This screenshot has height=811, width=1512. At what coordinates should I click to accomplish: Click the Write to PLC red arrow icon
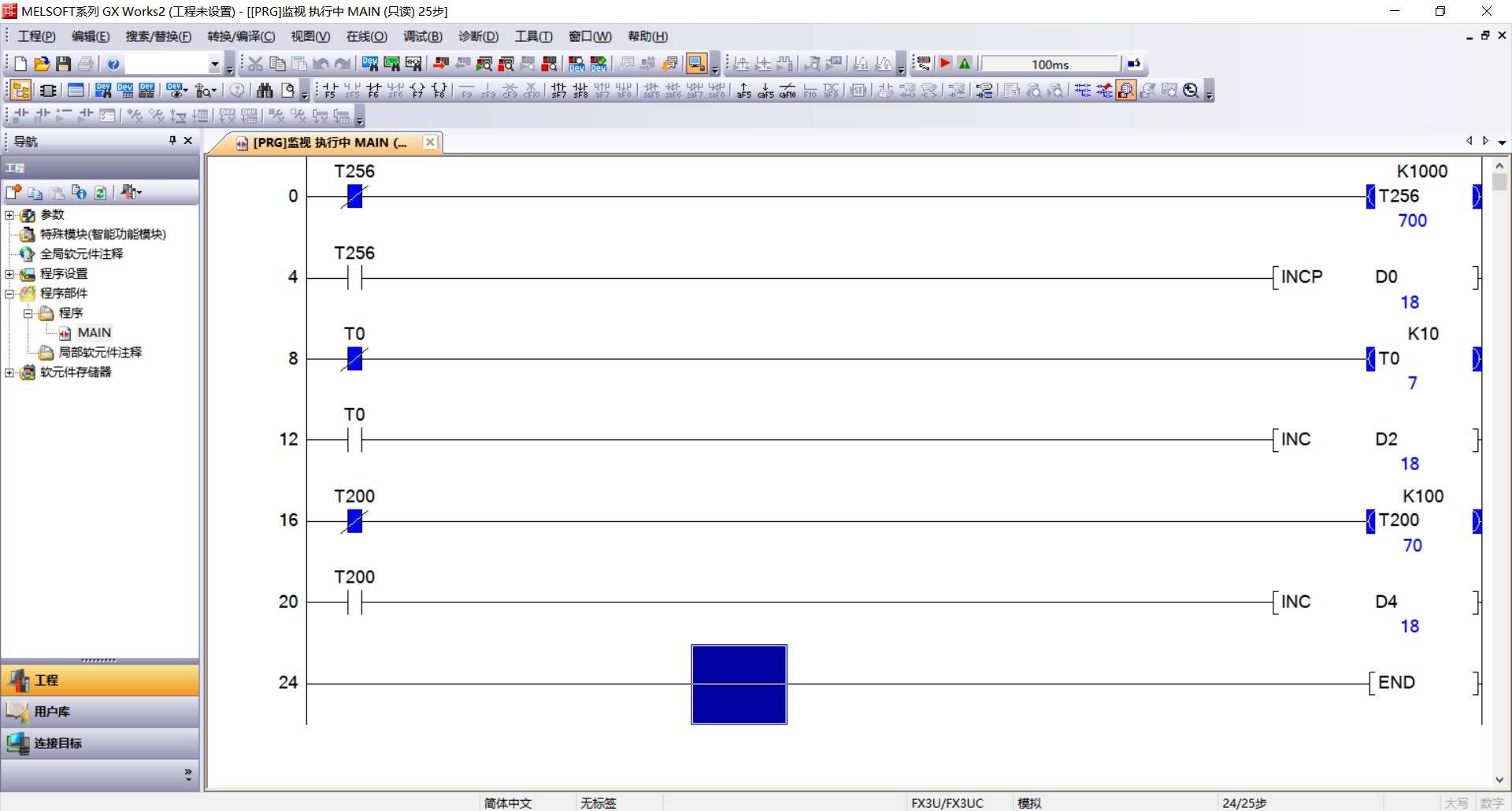pyautogui.click(x=441, y=64)
